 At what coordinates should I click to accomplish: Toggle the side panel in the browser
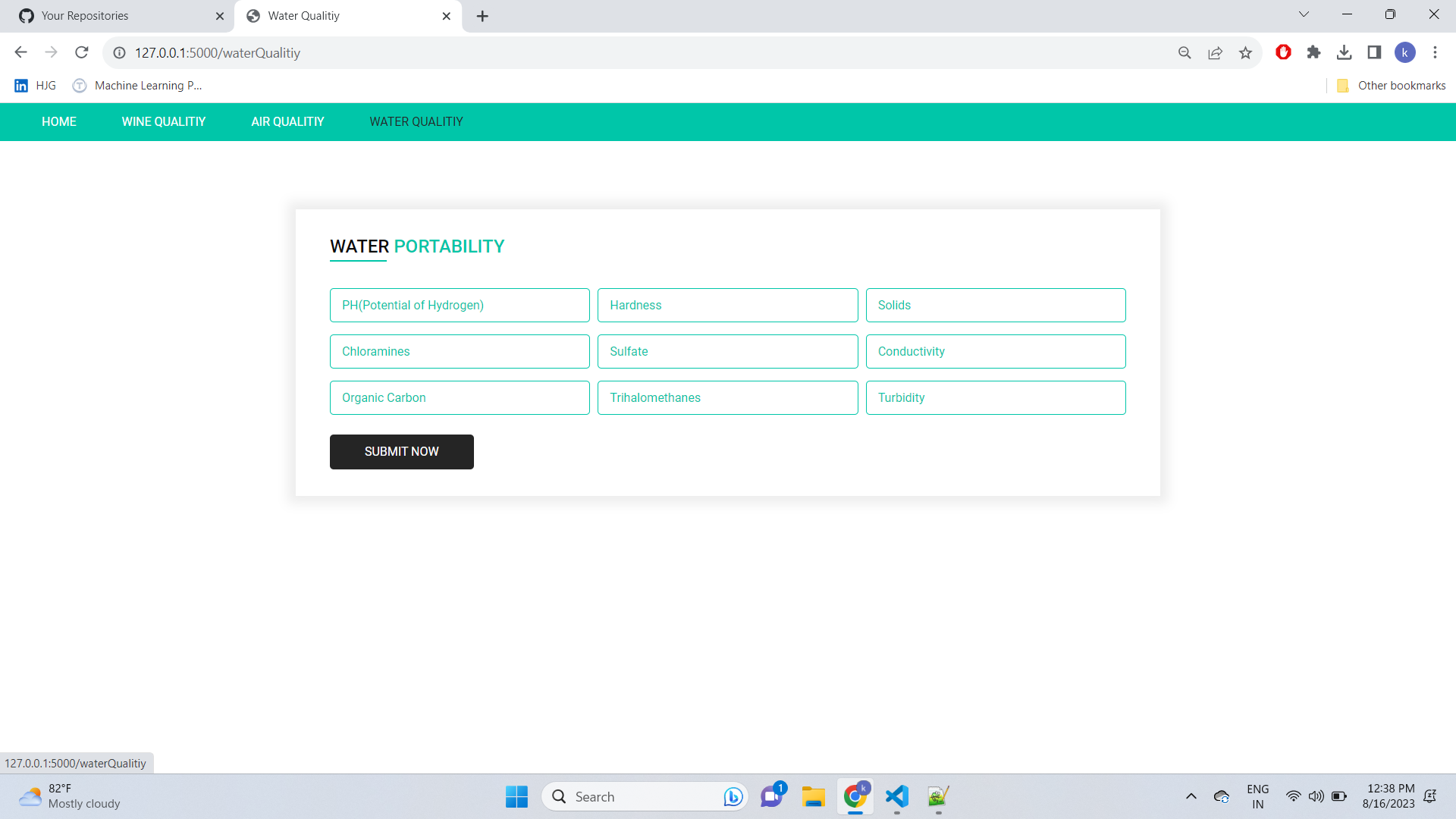(x=1374, y=52)
